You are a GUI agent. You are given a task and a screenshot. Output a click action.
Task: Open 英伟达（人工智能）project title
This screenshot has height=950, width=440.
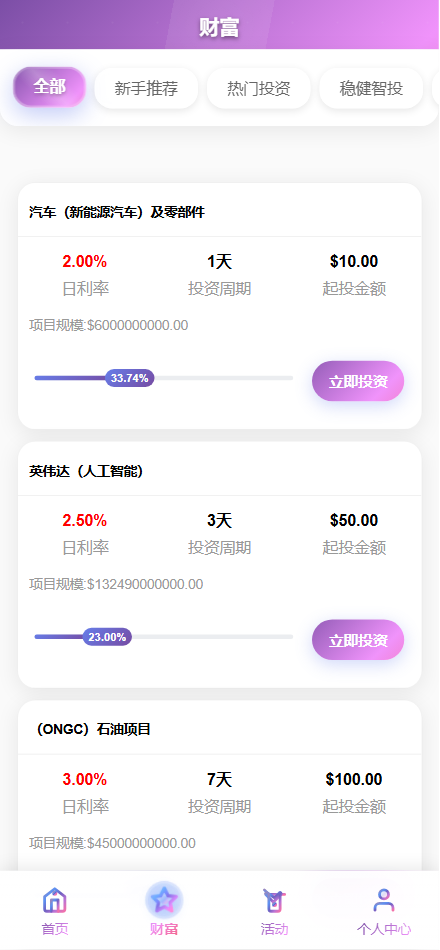click(x=86, y=471)
